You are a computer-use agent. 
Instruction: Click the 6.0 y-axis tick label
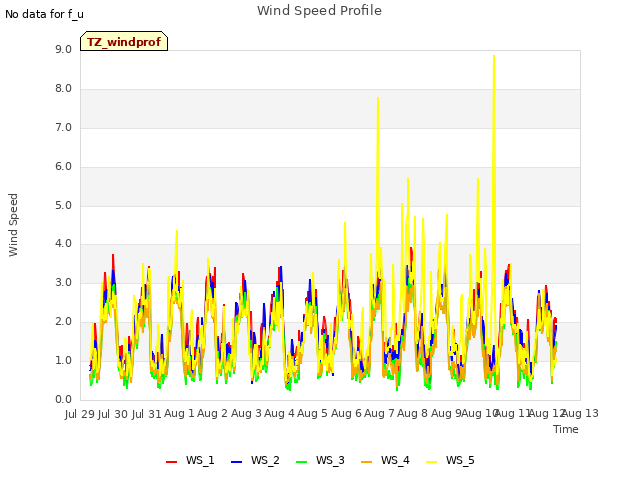63,167
